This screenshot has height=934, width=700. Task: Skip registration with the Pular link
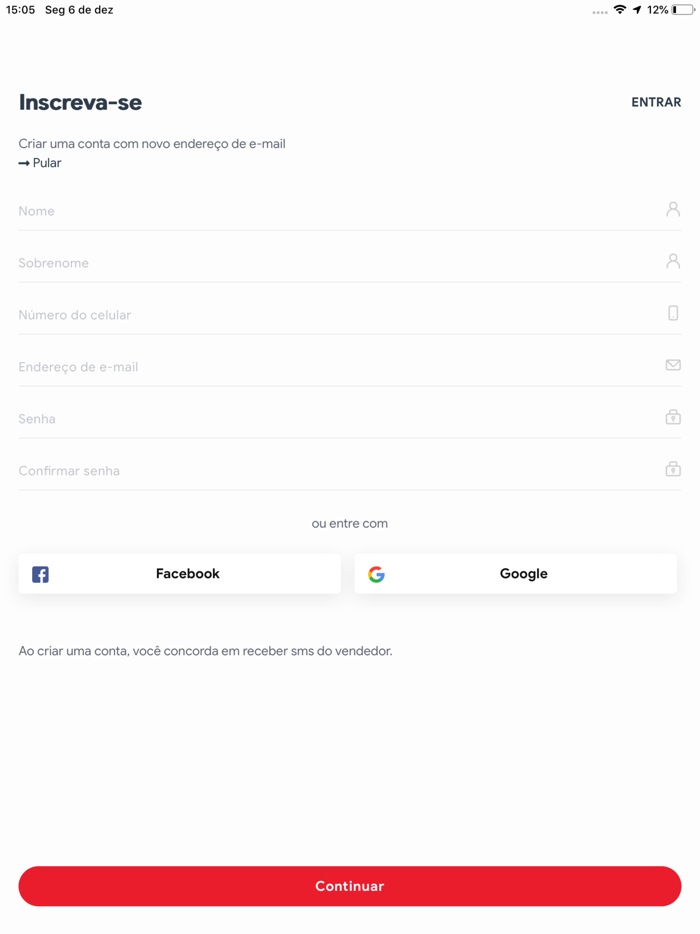click(x=47, y=163)
